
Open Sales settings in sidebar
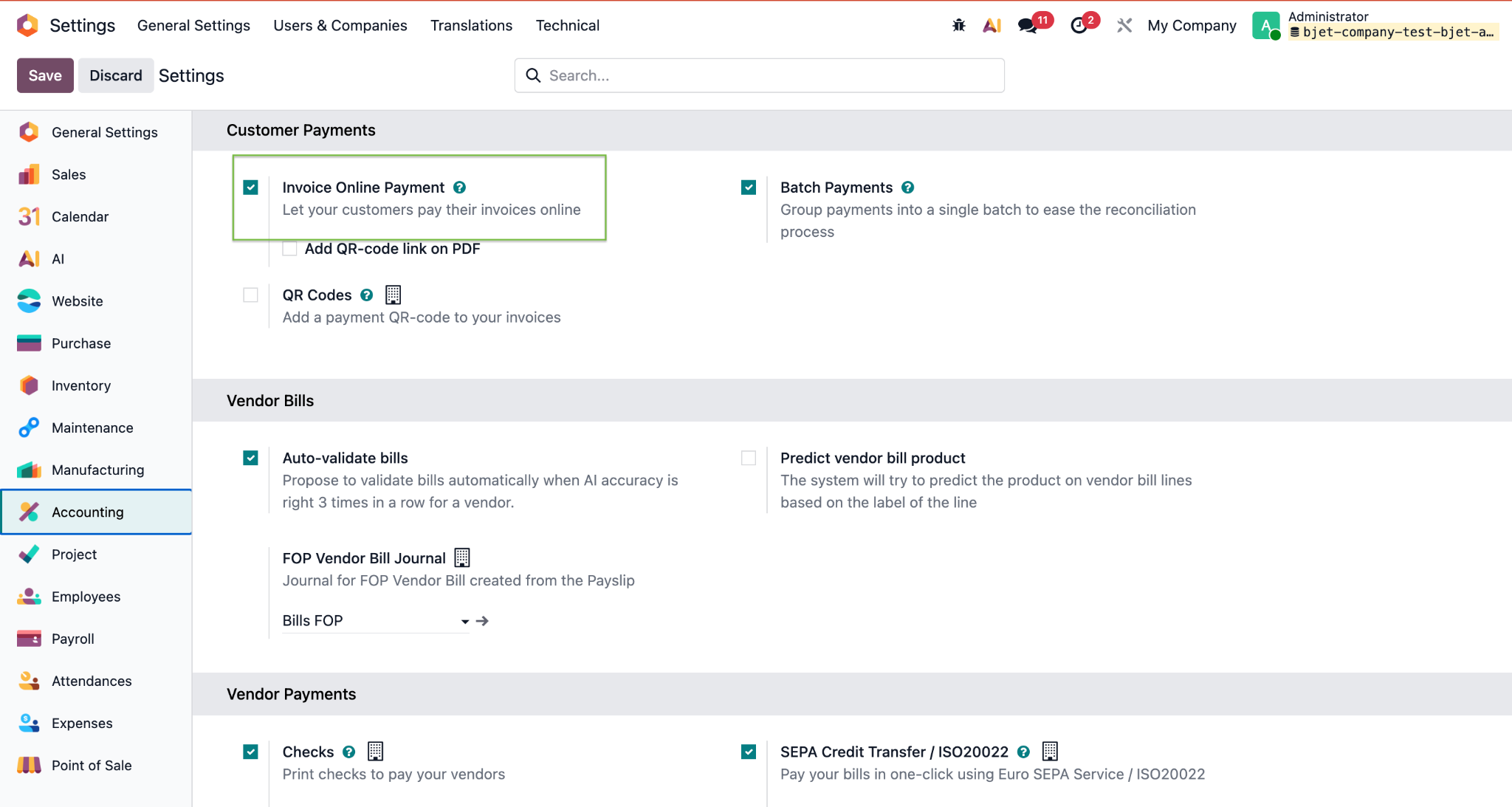96,174
